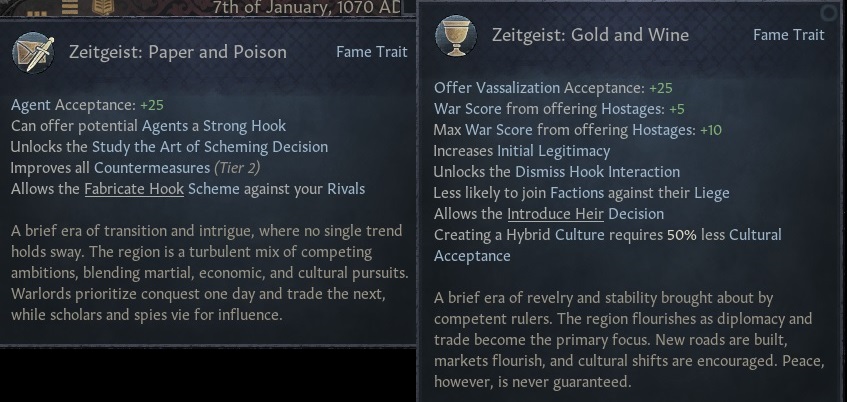Click the Zeitgeist: Gold and Wine title
The width and height of the screenshot is (847, 402).
pyautogui.click(x=590, y=36)
